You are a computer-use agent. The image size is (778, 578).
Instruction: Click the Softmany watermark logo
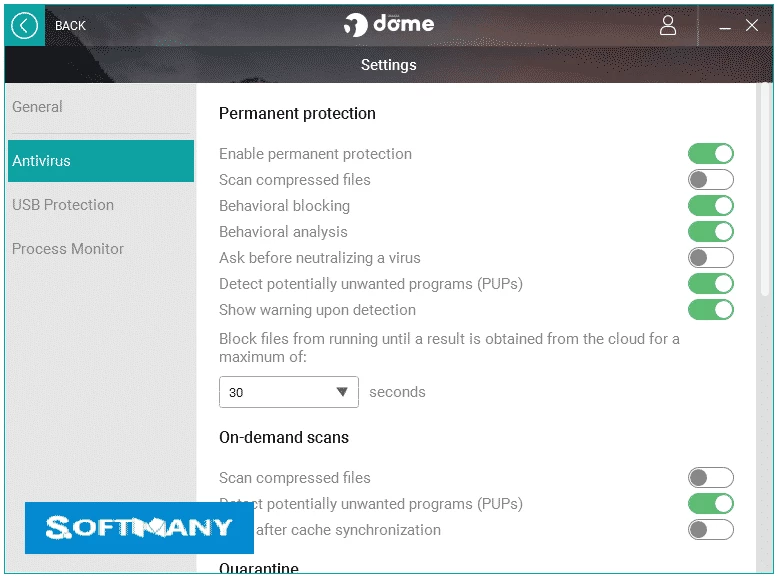139,527
